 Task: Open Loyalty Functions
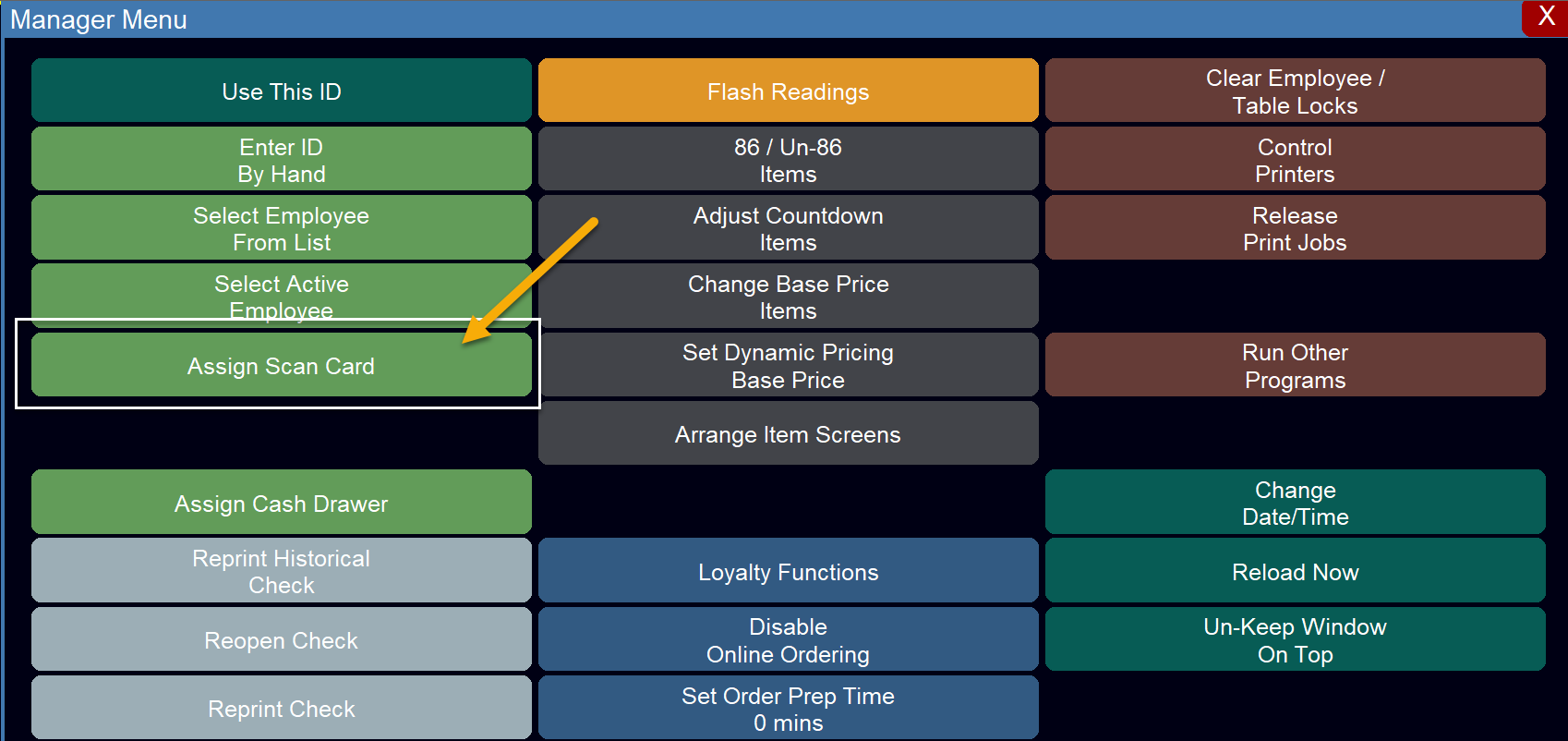click(x=789, y=570)
